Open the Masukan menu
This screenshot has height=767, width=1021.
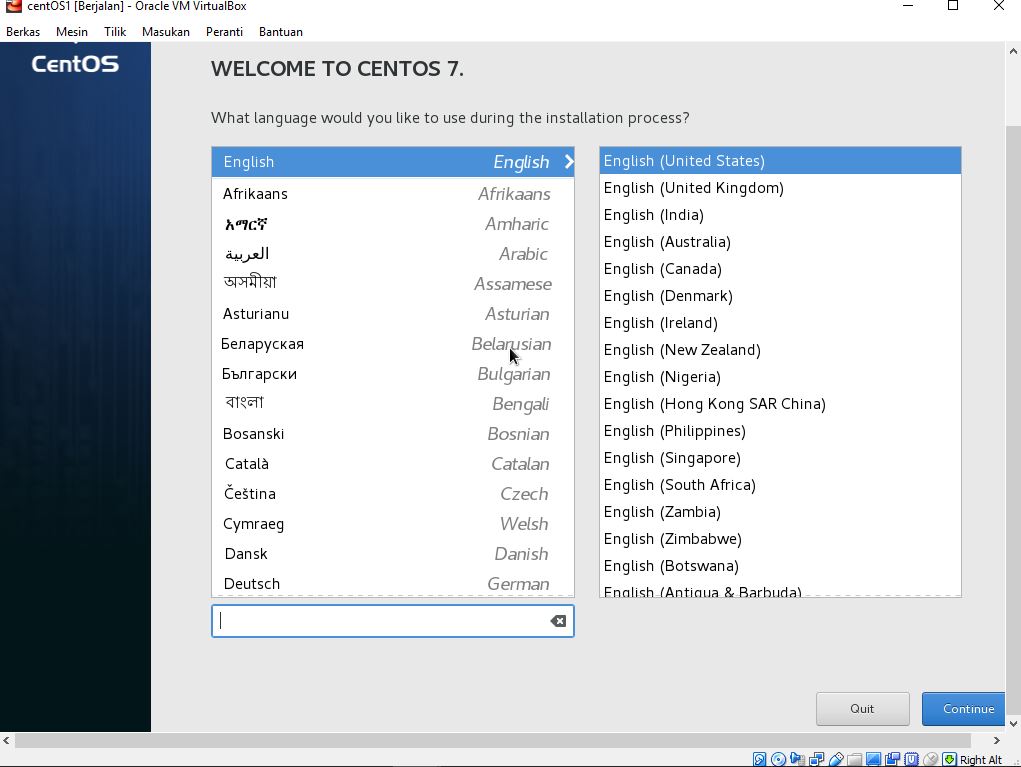pyautogui.click(x=165, y=32)
